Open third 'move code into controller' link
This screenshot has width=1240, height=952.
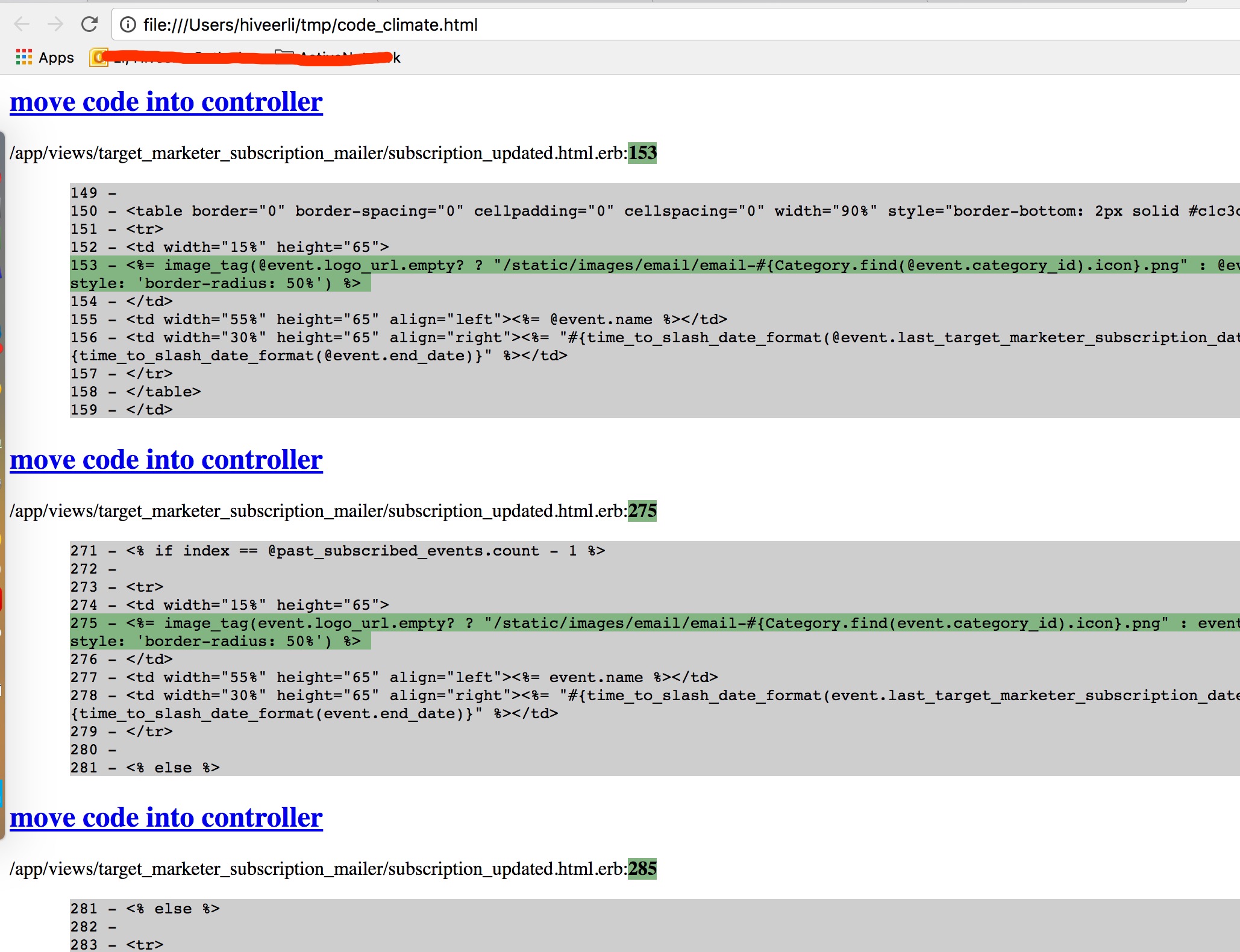(x=166, y=818)
